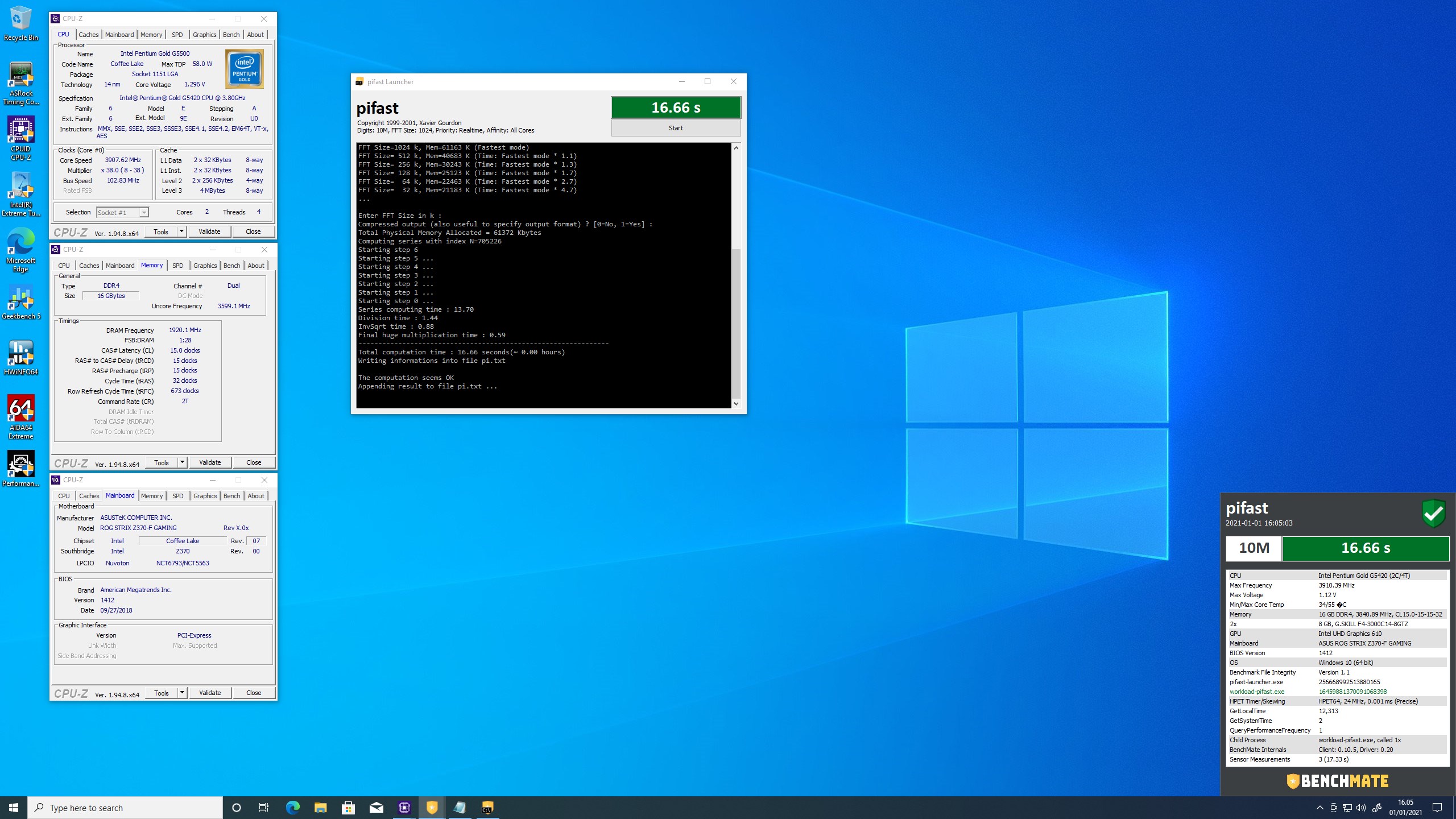Open the Performance test desktop icon

(x=21, y=469)
